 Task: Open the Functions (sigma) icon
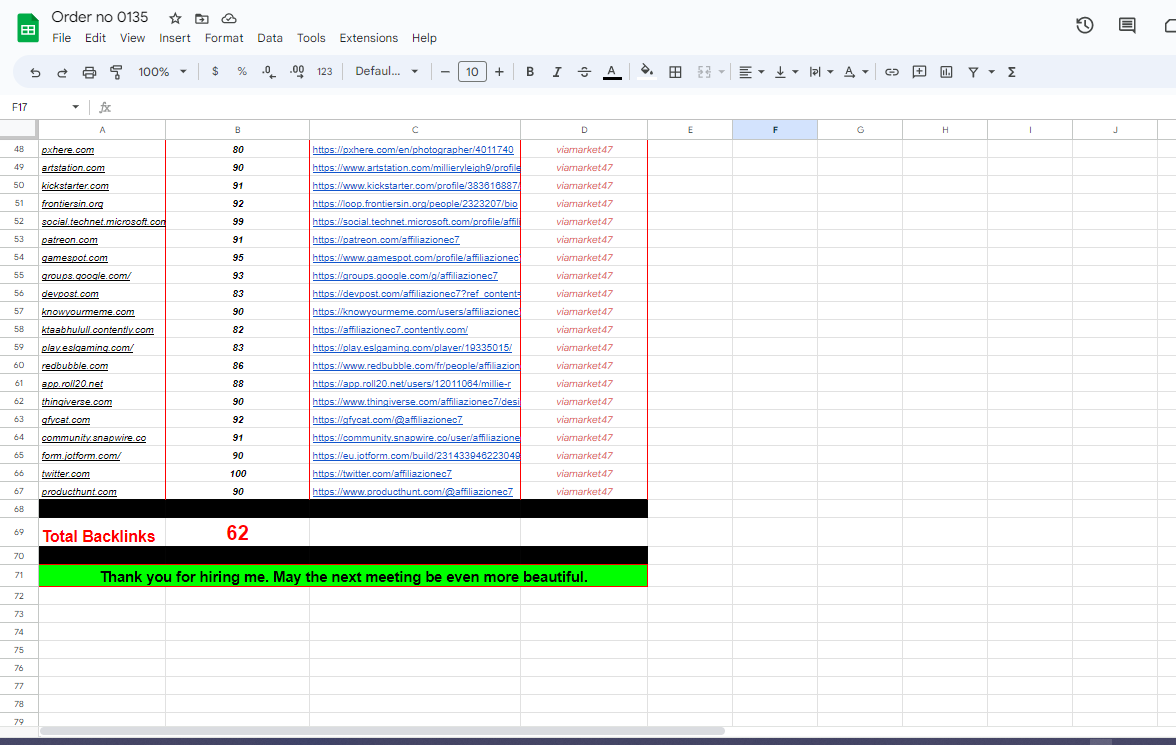(1010, 71)
